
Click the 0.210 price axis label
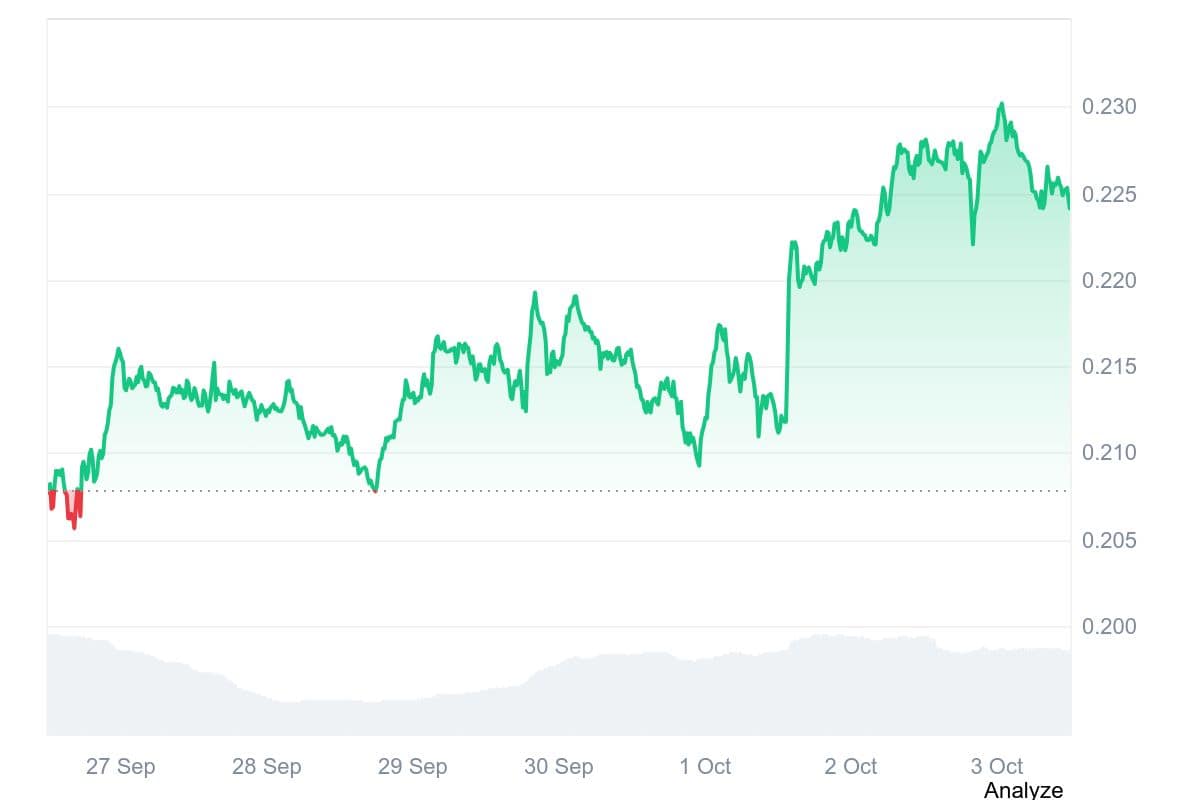tap(1109, 453)
